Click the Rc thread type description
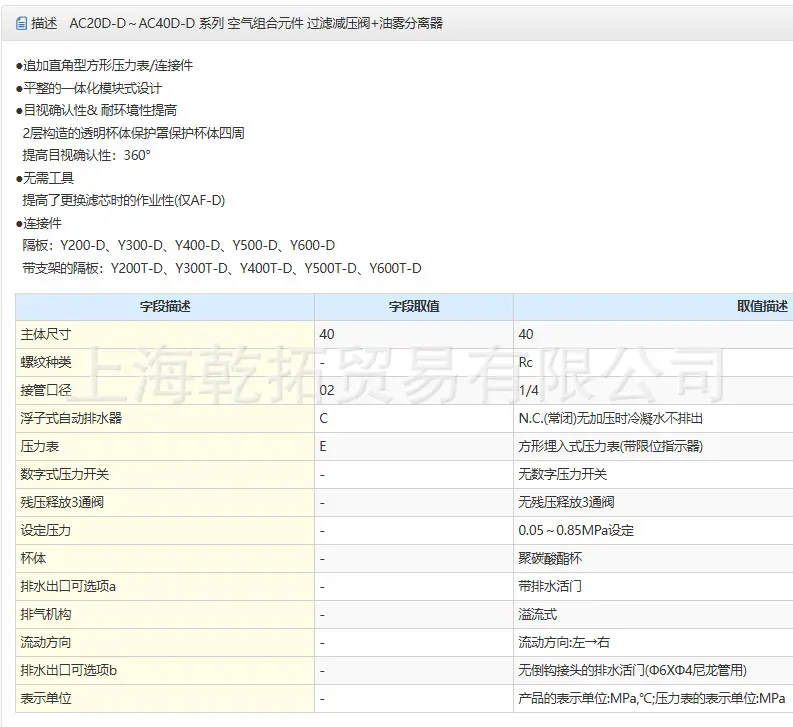This screenshot has width=793, height=727. pyautogui.click(x=525, y=362)
